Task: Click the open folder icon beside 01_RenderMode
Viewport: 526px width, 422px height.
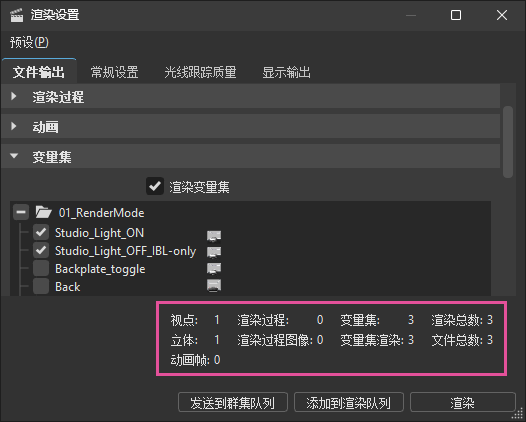Action: point(44,212)
